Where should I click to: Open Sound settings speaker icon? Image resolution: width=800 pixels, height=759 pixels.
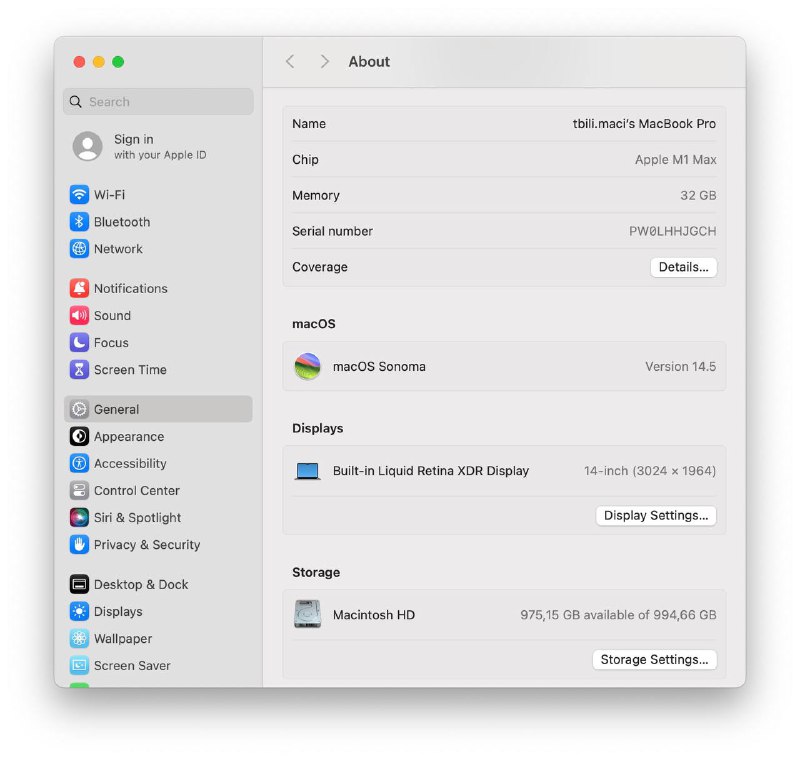pyautogui.click(x=79, y=315)
